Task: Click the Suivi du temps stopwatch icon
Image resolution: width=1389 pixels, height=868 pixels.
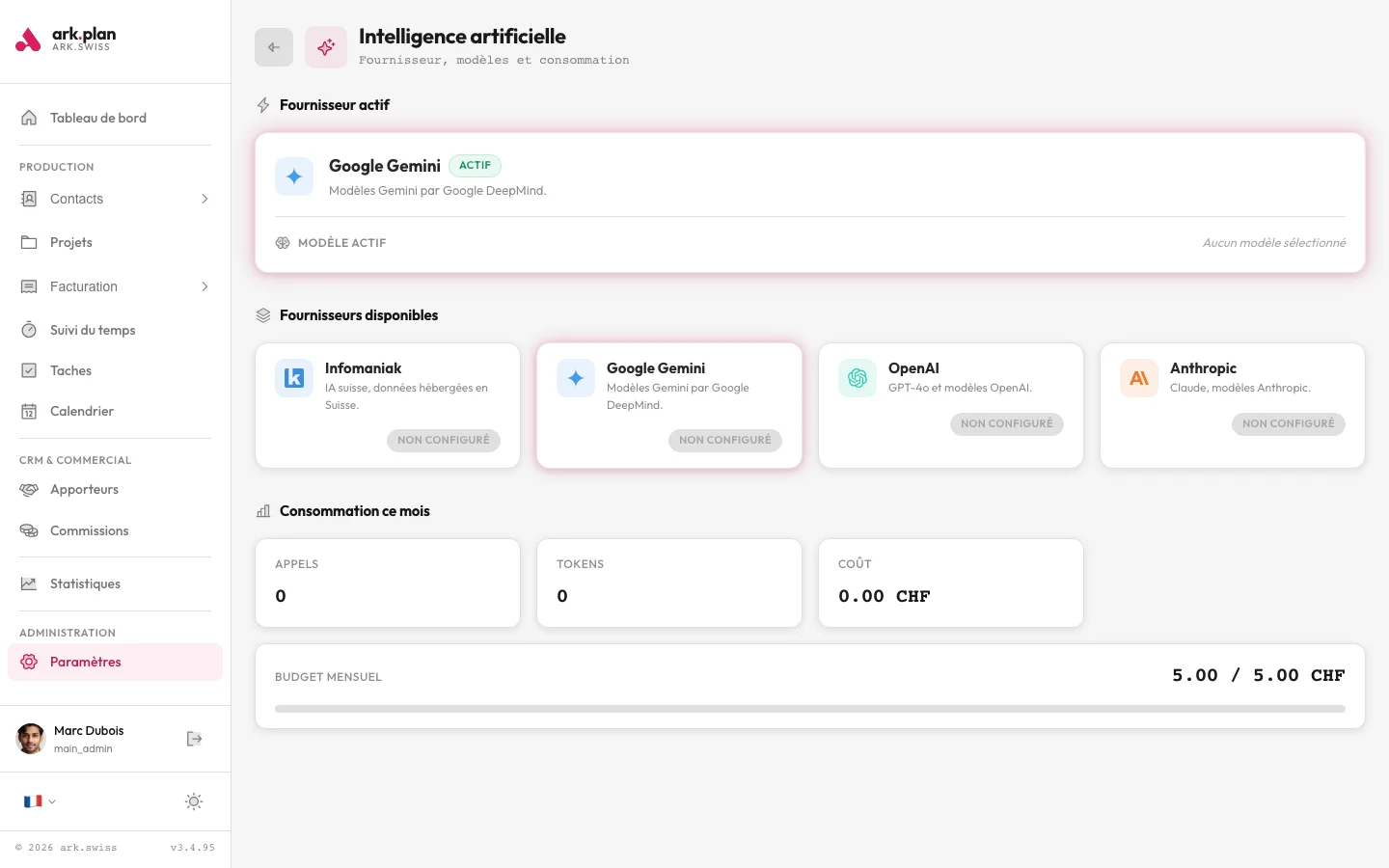Action: [x=29, y=330]
